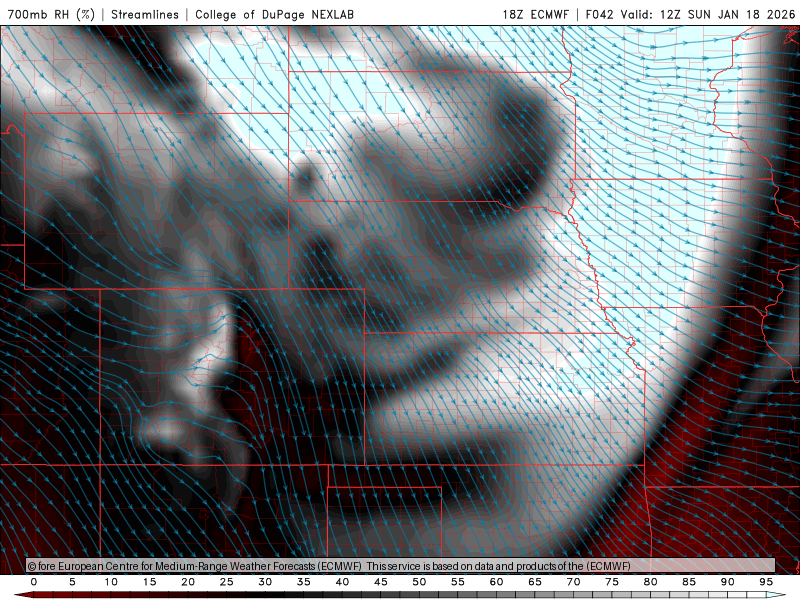Click the '18Z ECMWF' model run label

click(535, 14)
